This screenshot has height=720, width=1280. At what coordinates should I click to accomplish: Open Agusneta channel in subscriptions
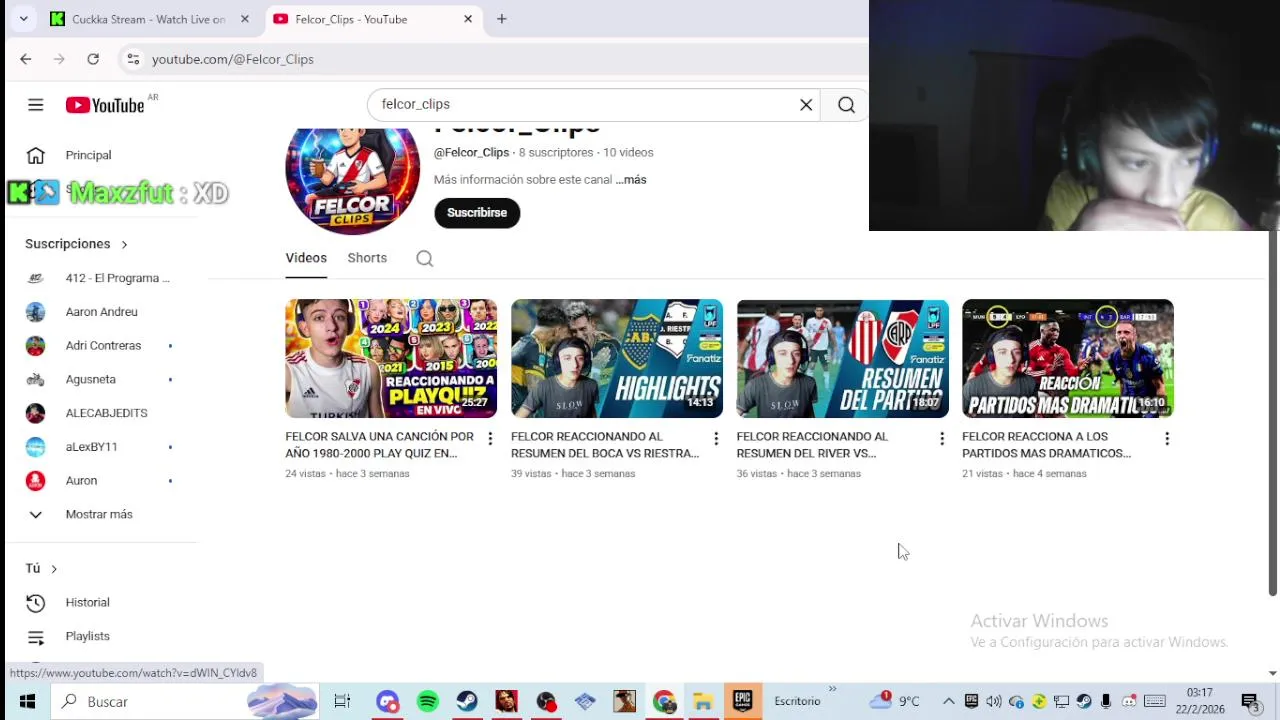pos(100,380)
